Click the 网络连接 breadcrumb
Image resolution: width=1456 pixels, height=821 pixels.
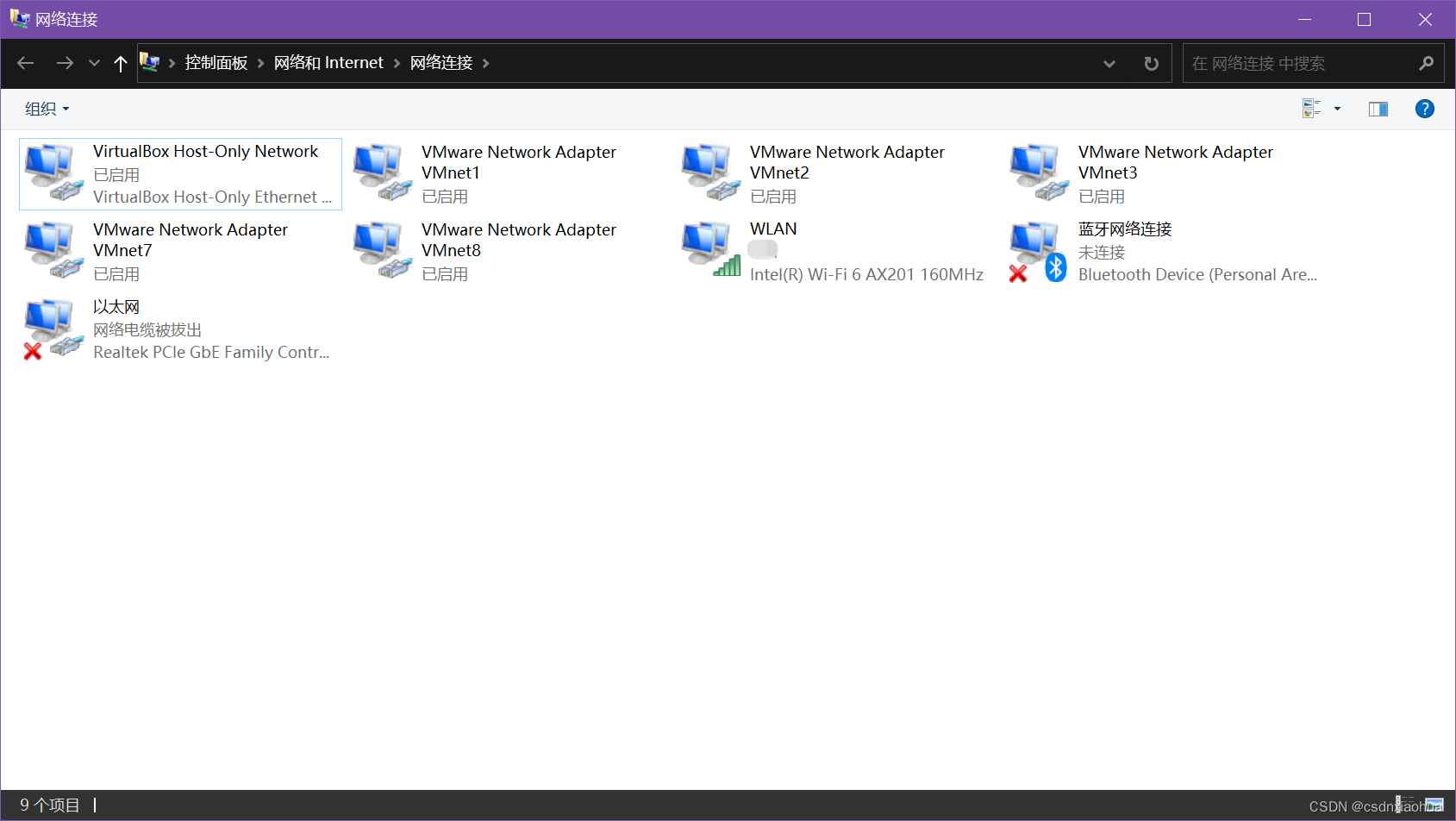pos(441,63)
